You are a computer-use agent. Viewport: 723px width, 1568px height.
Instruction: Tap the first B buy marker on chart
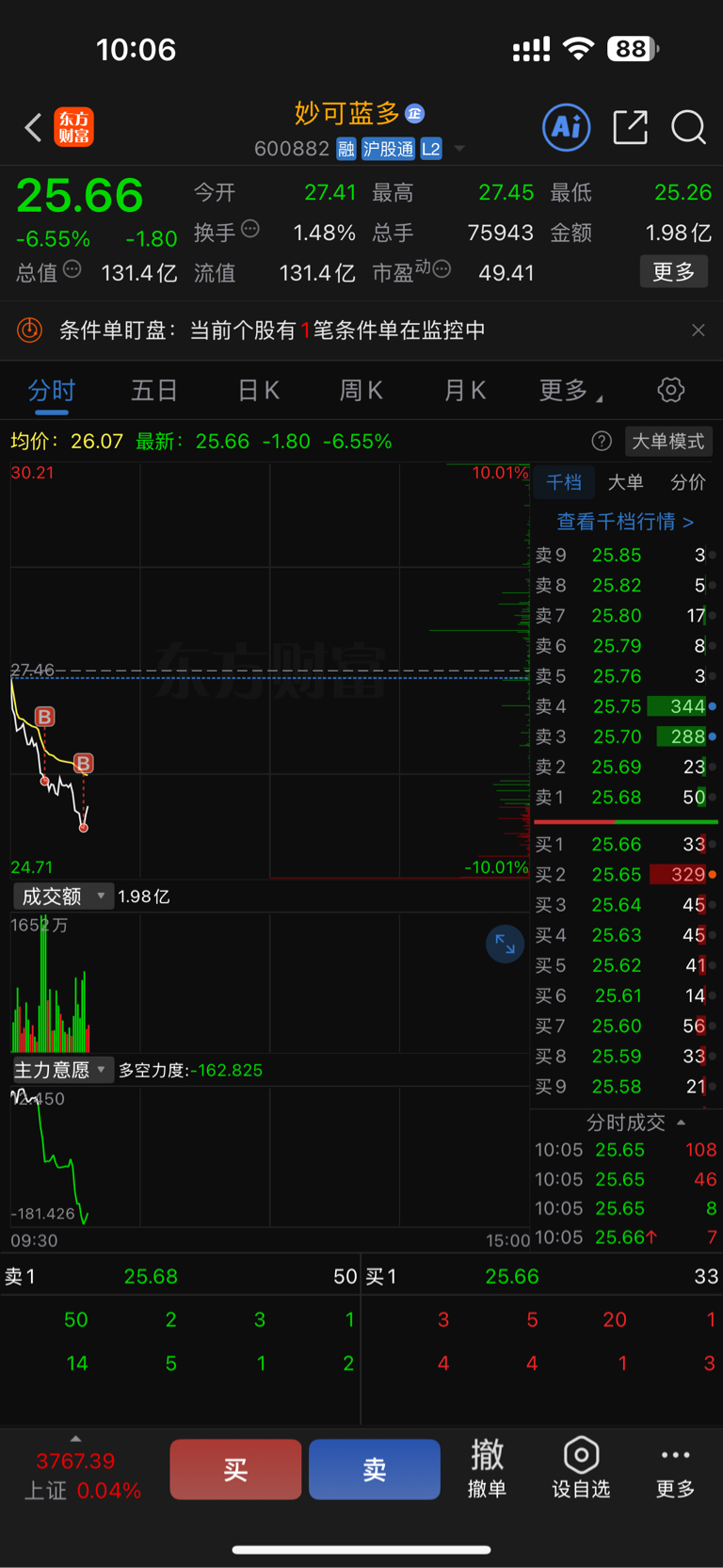[x=44, y=717]
